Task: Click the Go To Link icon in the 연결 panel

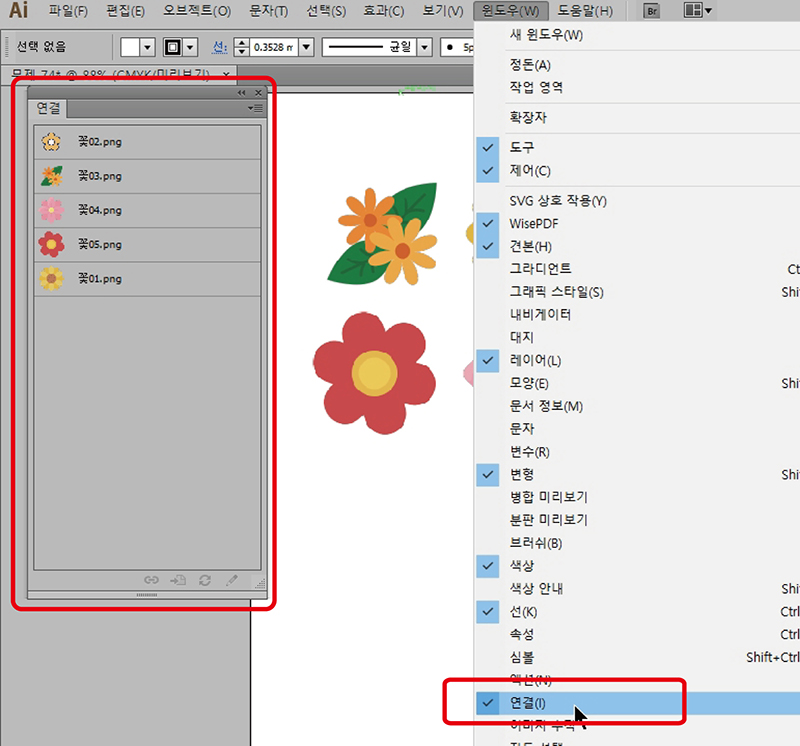Action: pos(178,580)
